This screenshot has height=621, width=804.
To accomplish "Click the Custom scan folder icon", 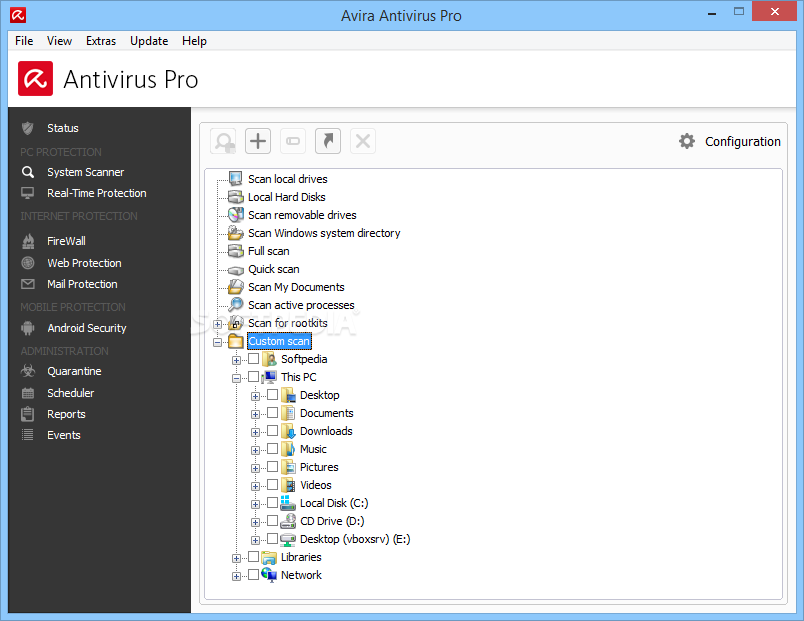I will point(236,341).
